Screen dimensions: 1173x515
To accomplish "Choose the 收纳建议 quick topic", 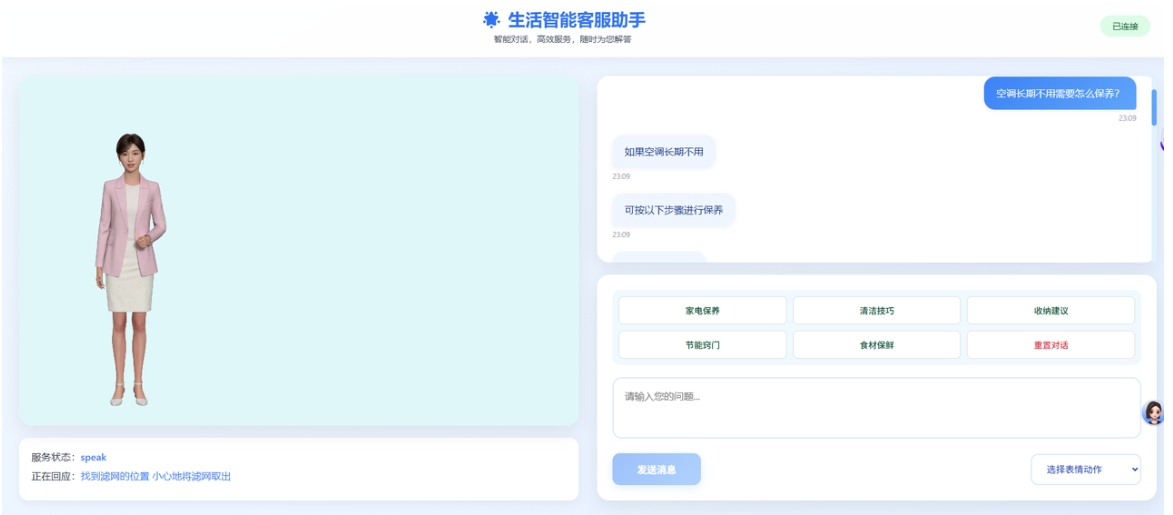I will (x=1050, y=311).
